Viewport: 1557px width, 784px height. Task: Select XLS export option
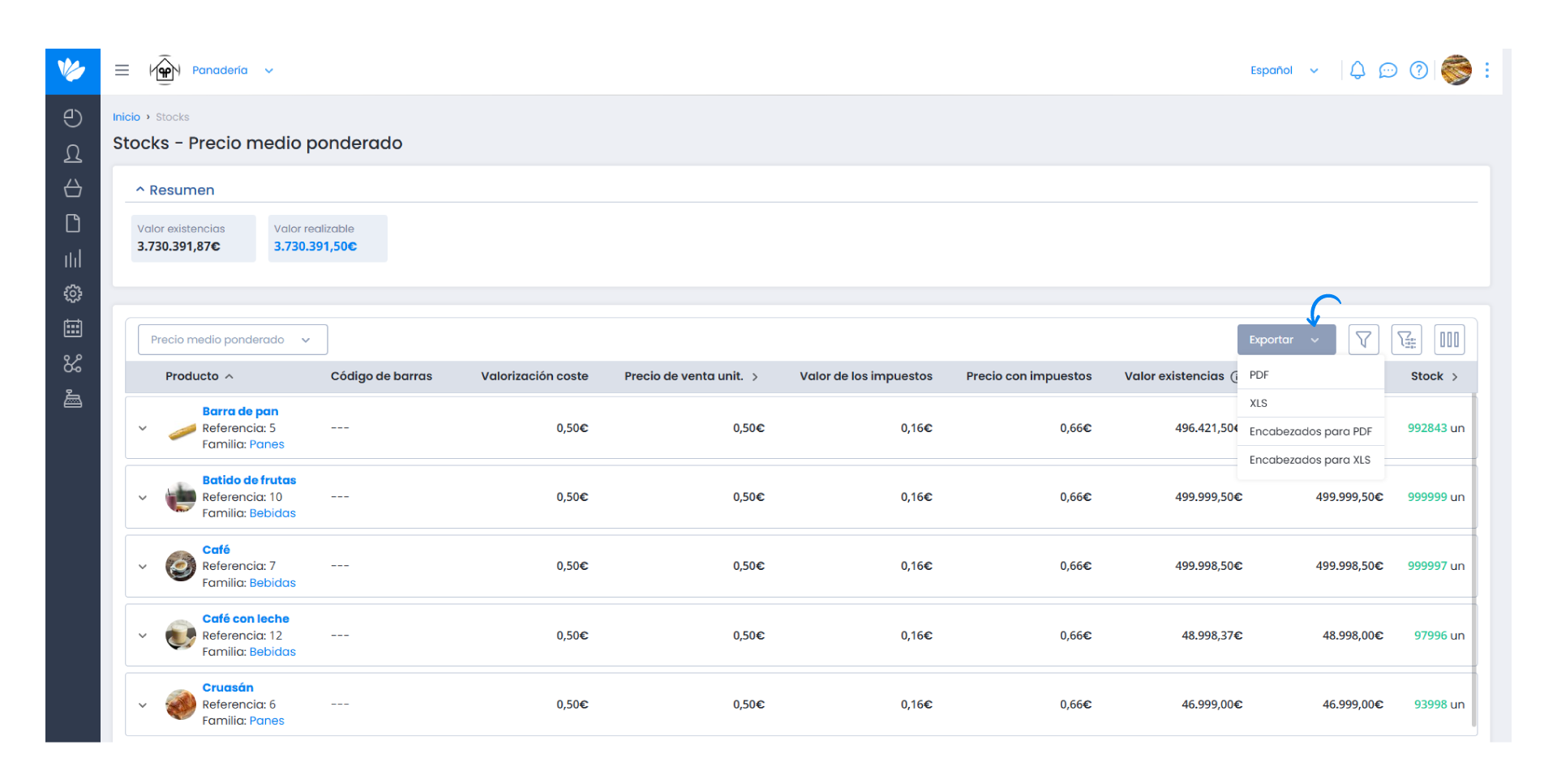click(x=1310, y=404)
